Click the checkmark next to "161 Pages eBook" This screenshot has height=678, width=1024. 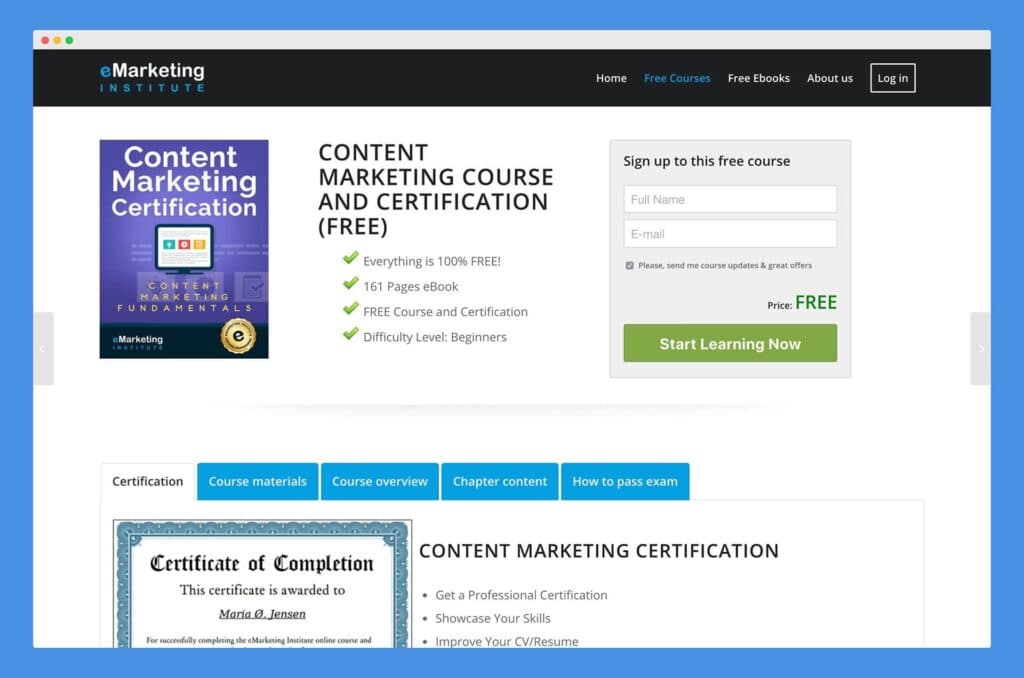coord(350,285)
